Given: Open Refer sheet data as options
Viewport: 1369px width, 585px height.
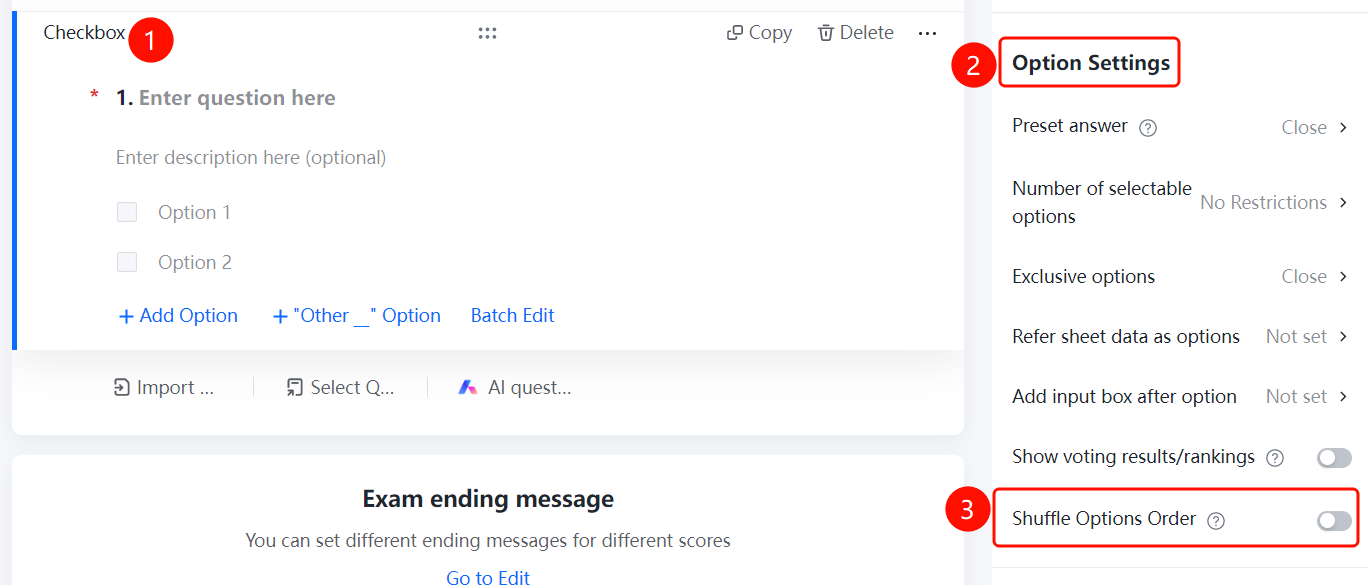Looking at the screenshot, I should (x=1181, y=336).
